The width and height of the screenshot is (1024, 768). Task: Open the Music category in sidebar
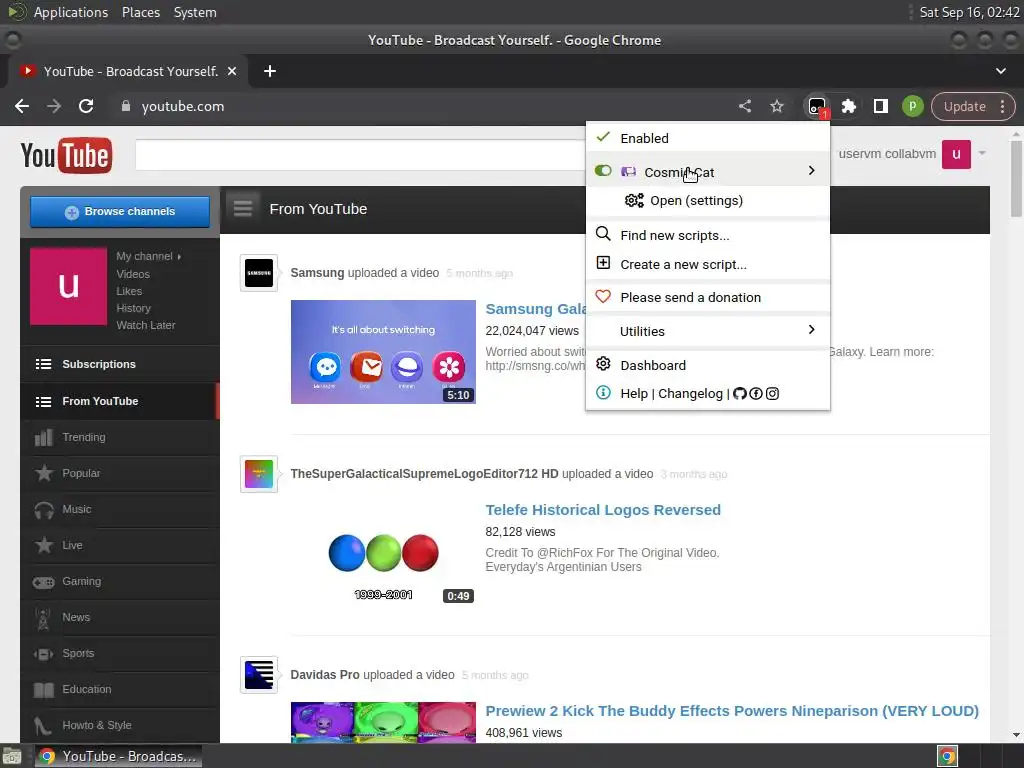120,509
